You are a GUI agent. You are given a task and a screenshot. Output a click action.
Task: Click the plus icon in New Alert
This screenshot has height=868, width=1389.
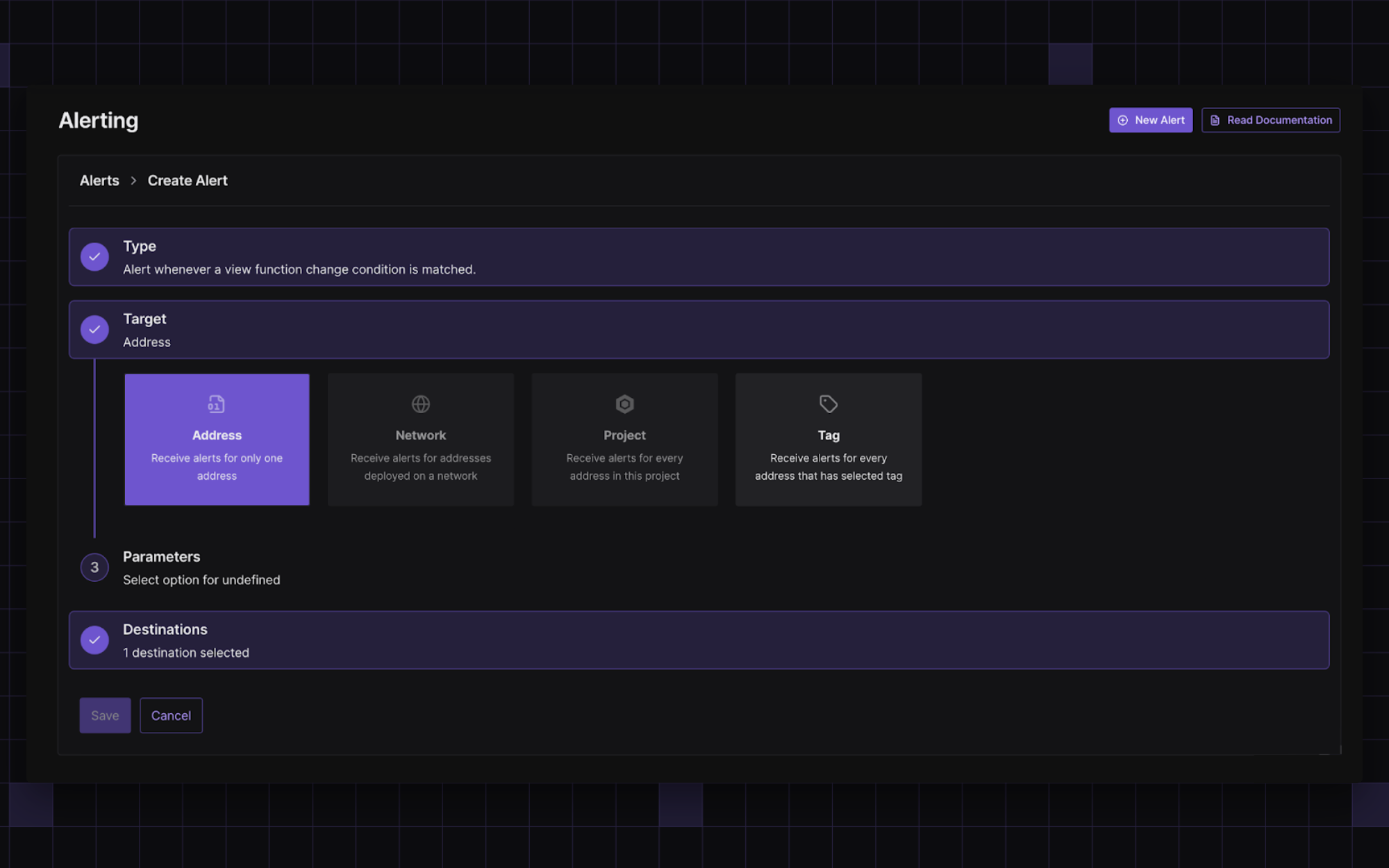coord(1122,120)
